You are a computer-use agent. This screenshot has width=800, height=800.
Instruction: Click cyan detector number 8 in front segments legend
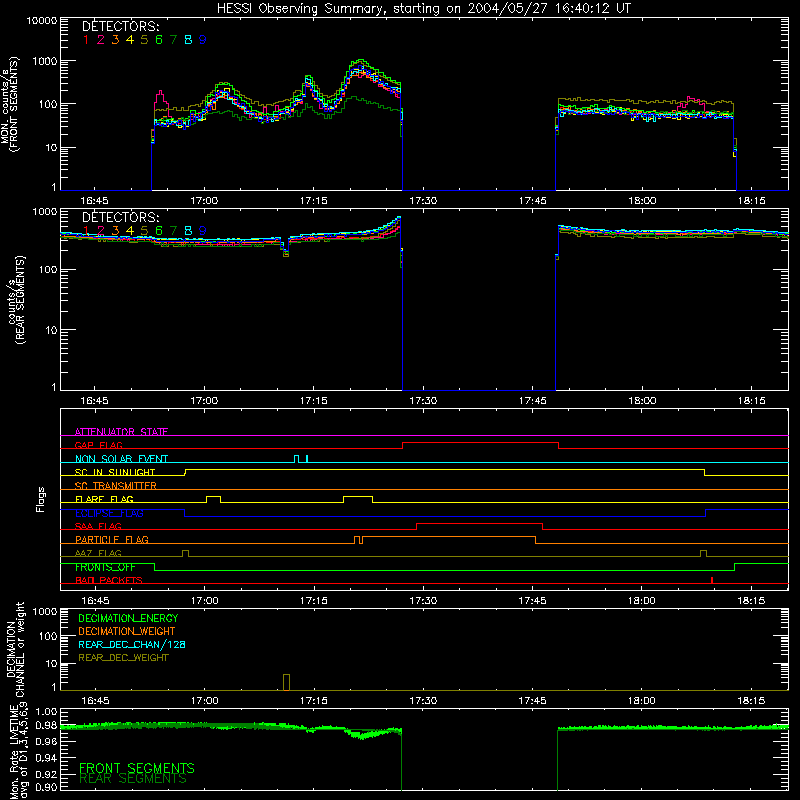(188, 40)
